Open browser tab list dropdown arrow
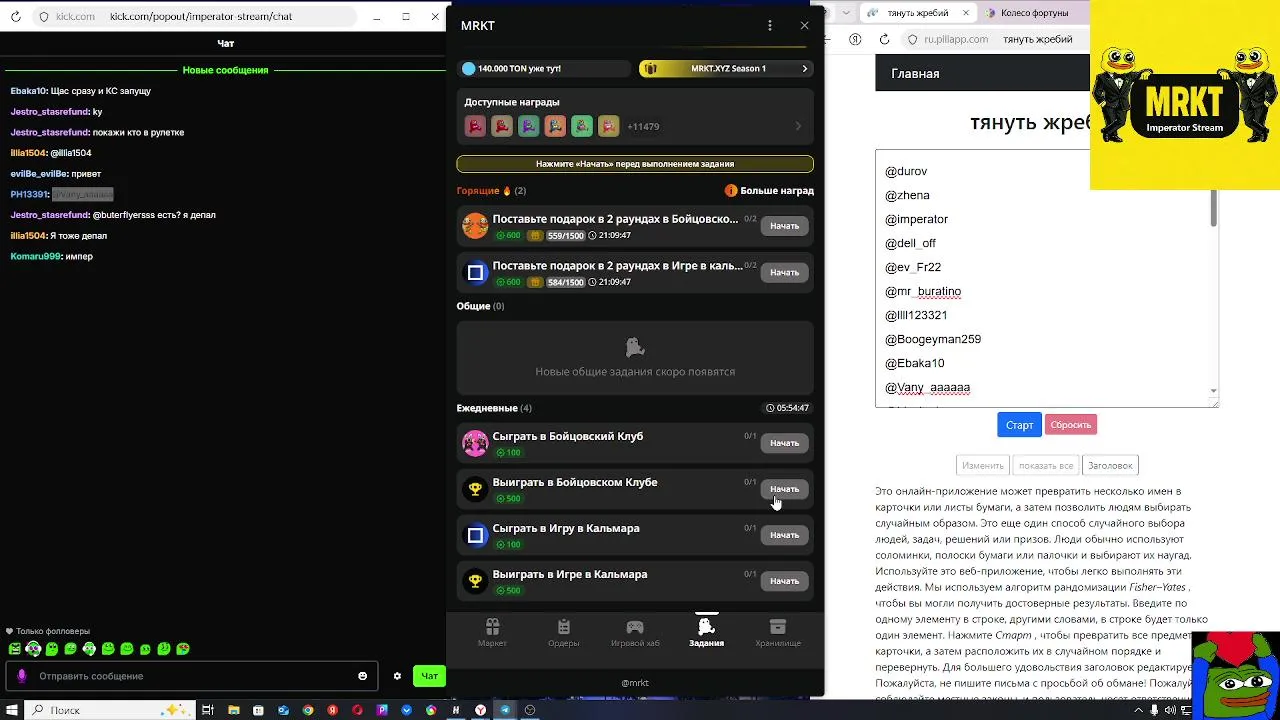This screenshot has height=720, width=1280. [x=846, y=13]
